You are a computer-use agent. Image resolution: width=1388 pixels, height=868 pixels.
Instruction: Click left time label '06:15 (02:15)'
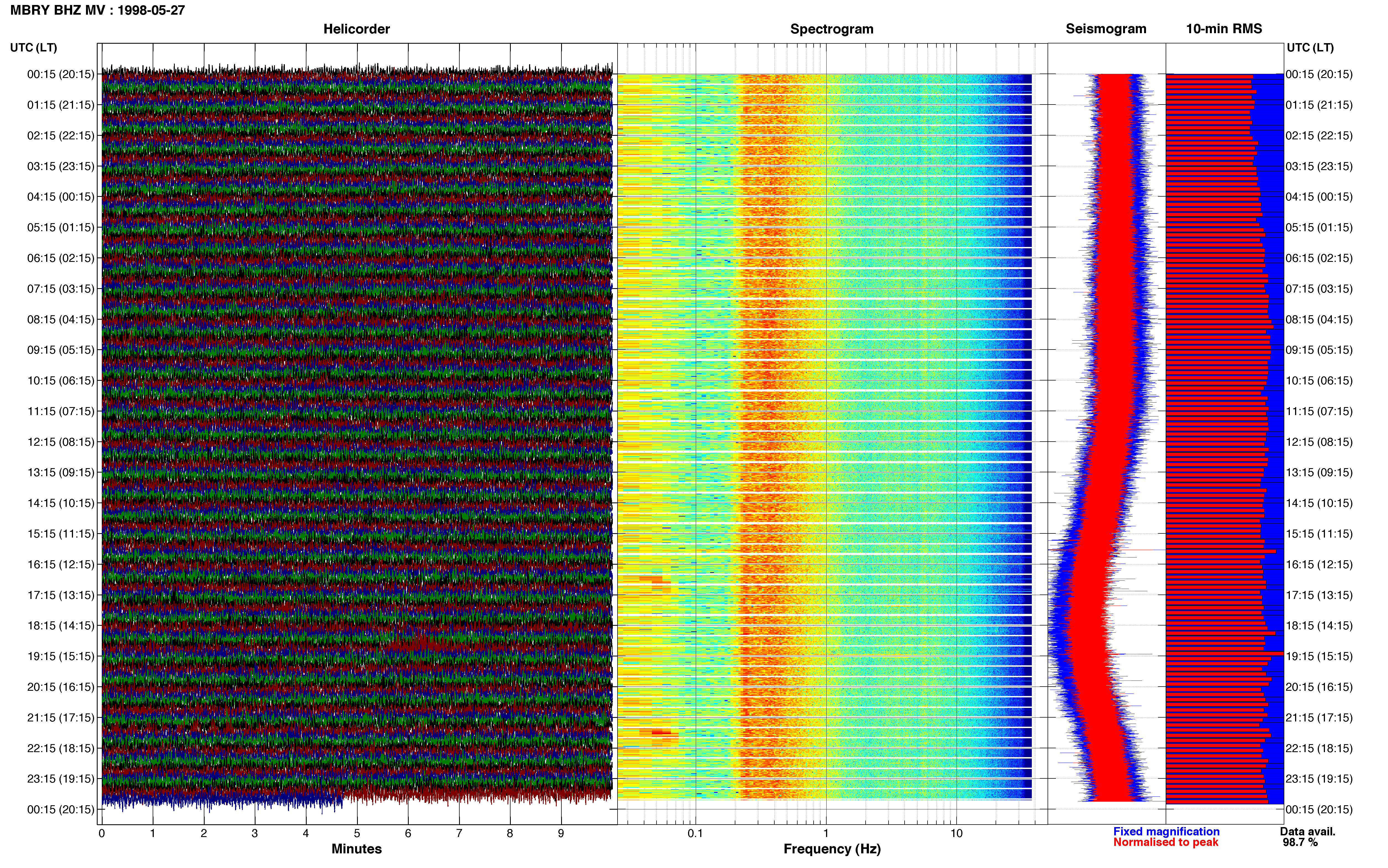click(x=61, y=258)
